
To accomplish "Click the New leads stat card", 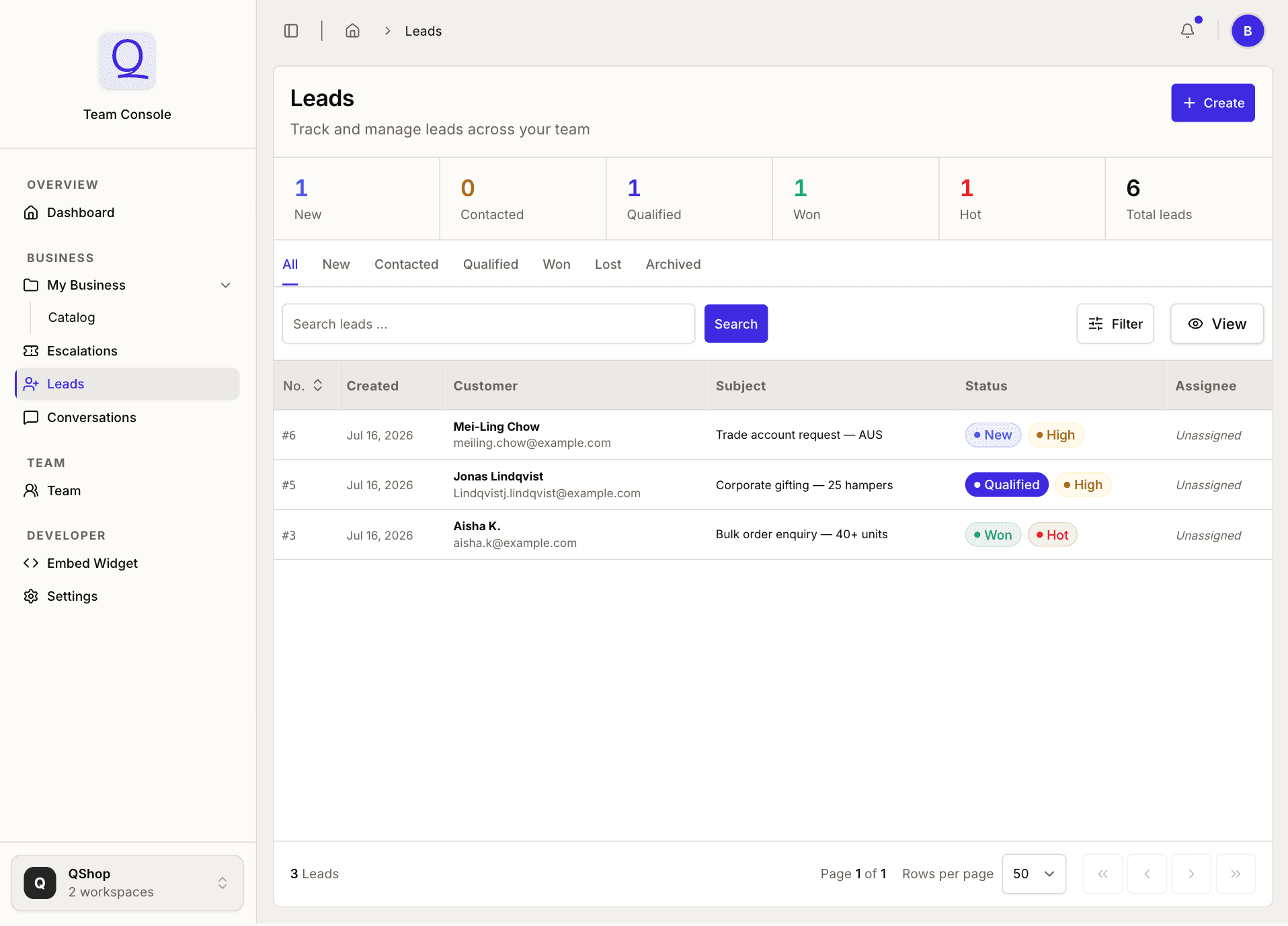I will point(356,199).
